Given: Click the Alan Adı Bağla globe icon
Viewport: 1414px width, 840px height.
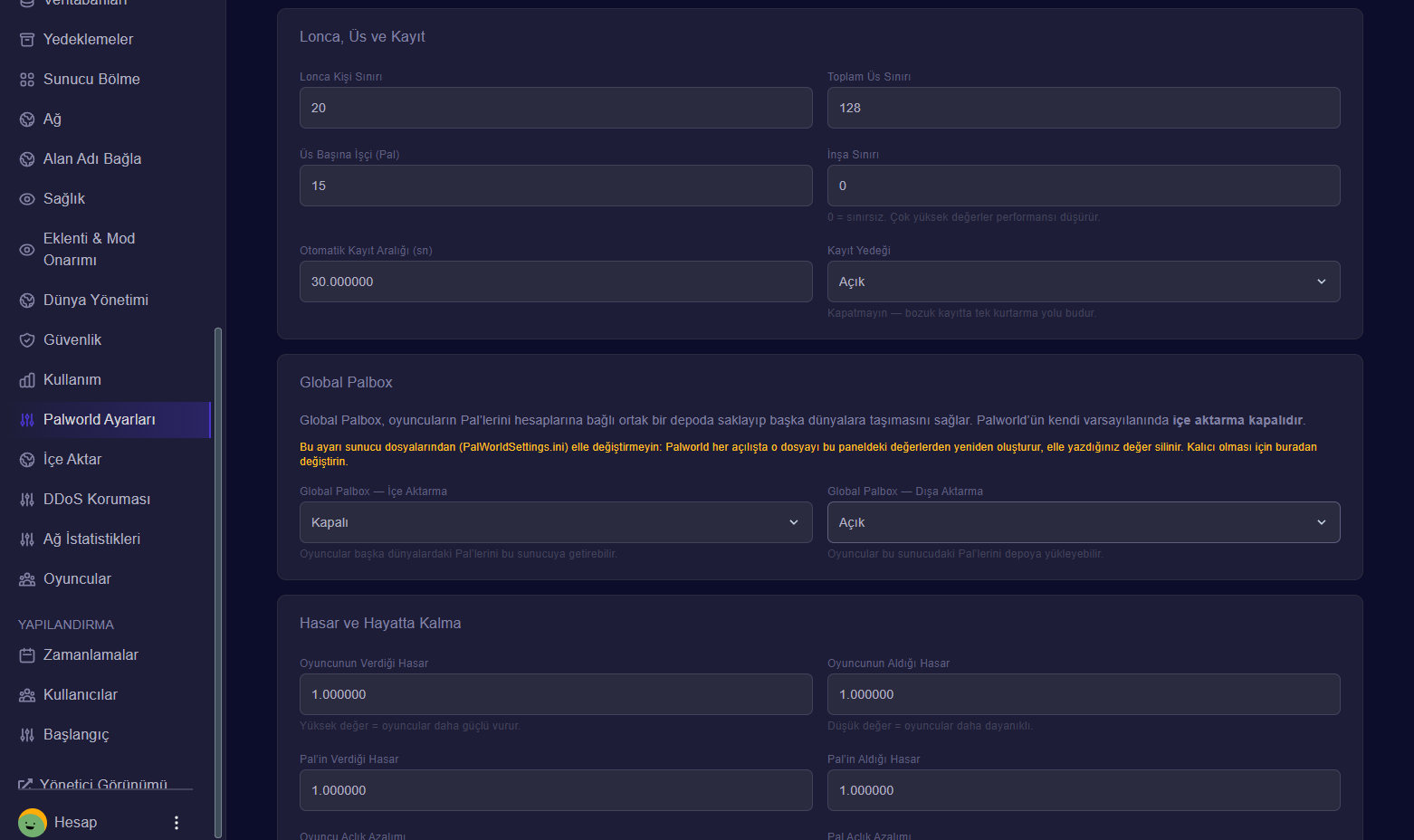Looking at the screenshot, I should pyautogui.click(x=27, y=159).
